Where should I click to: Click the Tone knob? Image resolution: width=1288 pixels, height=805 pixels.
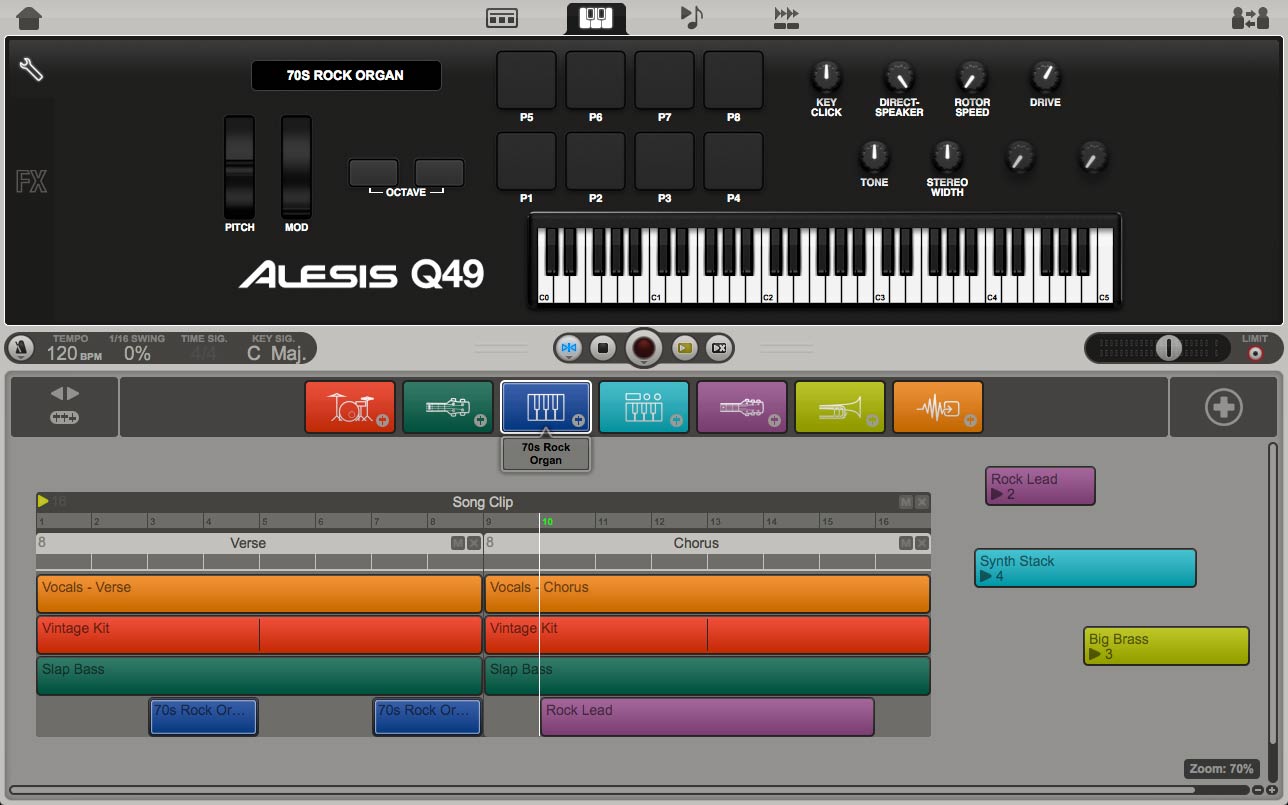pos(874,156)
